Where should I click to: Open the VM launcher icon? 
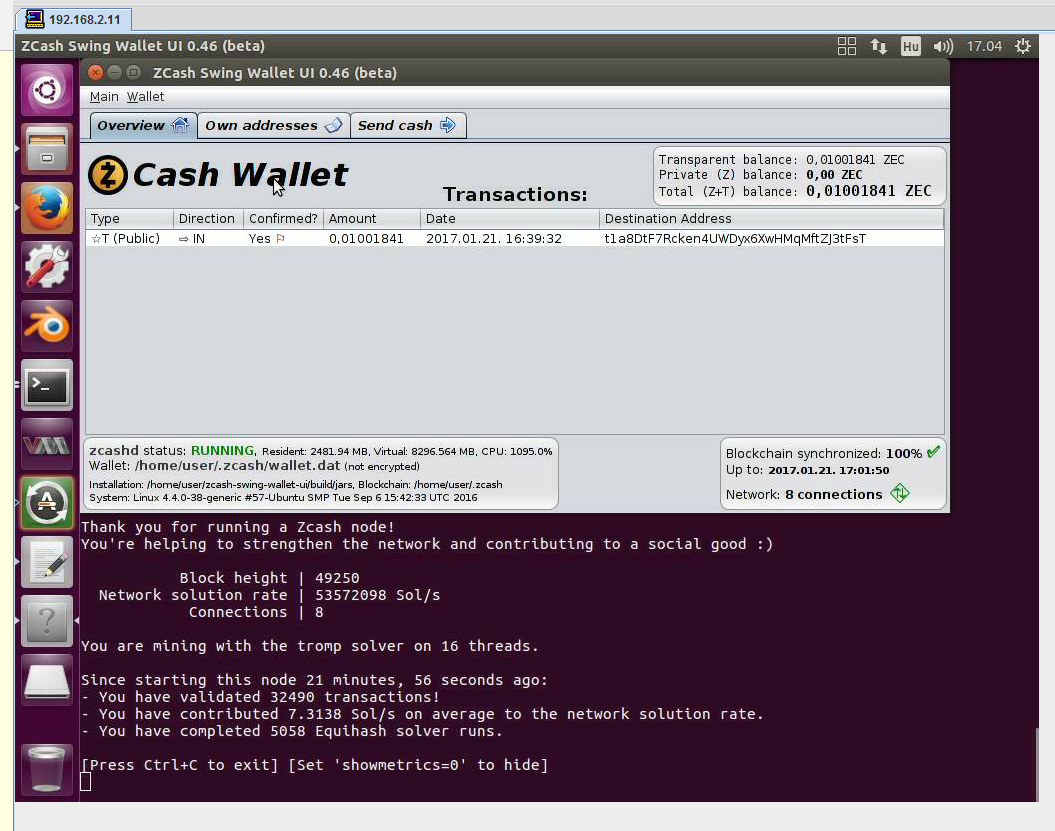point(46,445)
